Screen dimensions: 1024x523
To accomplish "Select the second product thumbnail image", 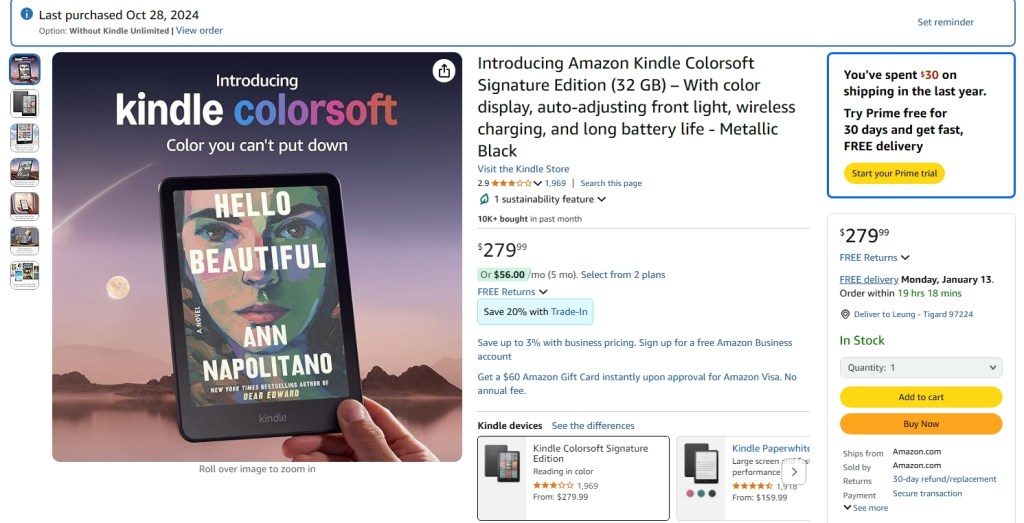I will (24, 103).
